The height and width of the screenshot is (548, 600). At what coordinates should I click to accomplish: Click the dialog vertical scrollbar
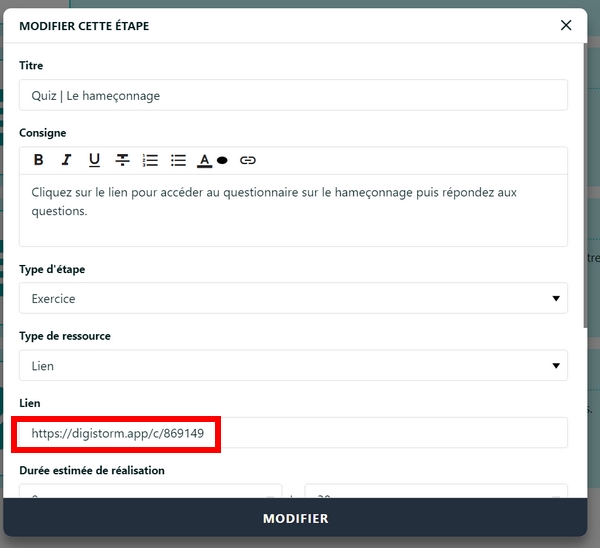[x=585, y=186]
